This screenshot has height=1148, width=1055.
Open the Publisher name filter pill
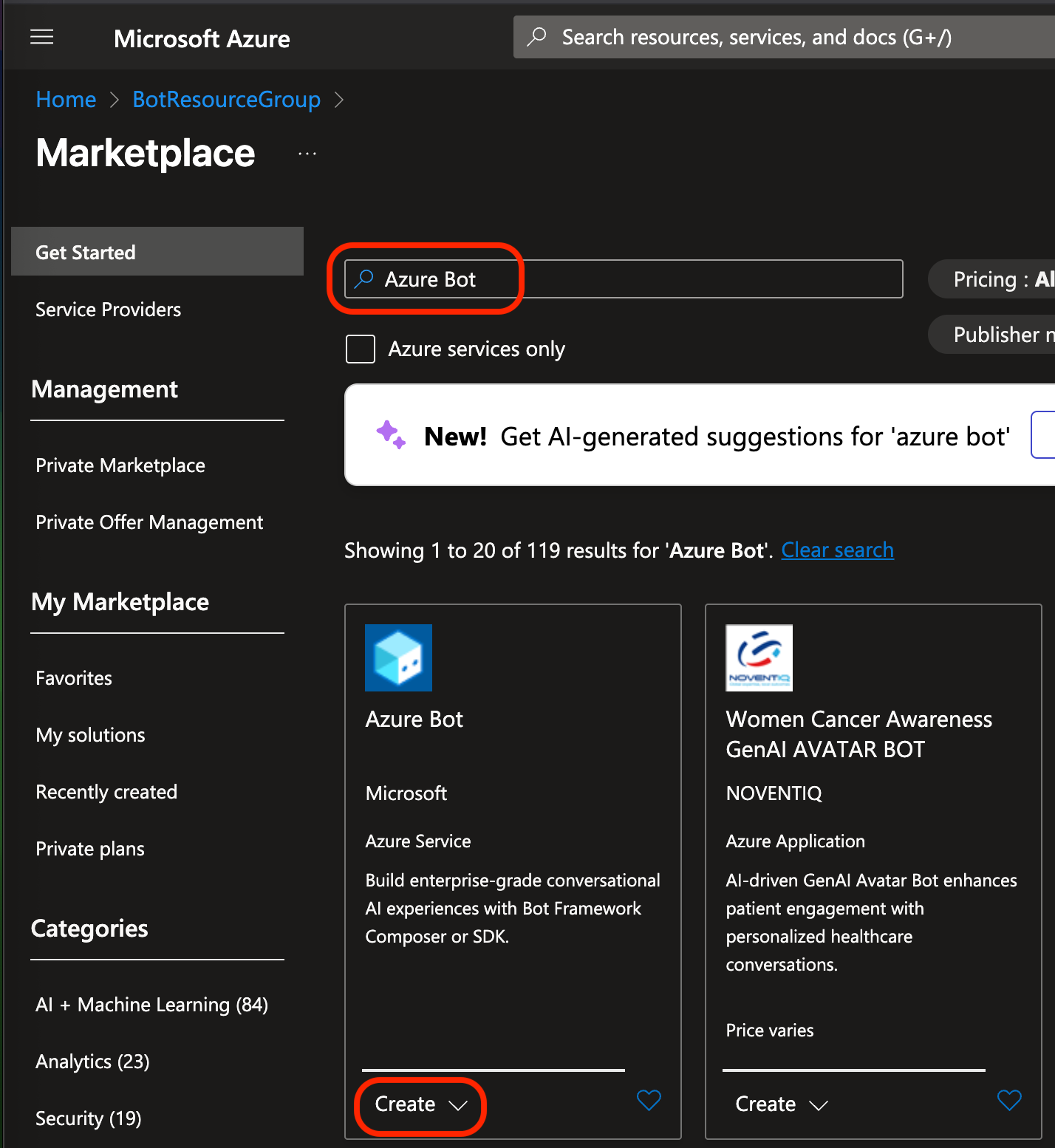pyautogui.click(x=991, y=335)
